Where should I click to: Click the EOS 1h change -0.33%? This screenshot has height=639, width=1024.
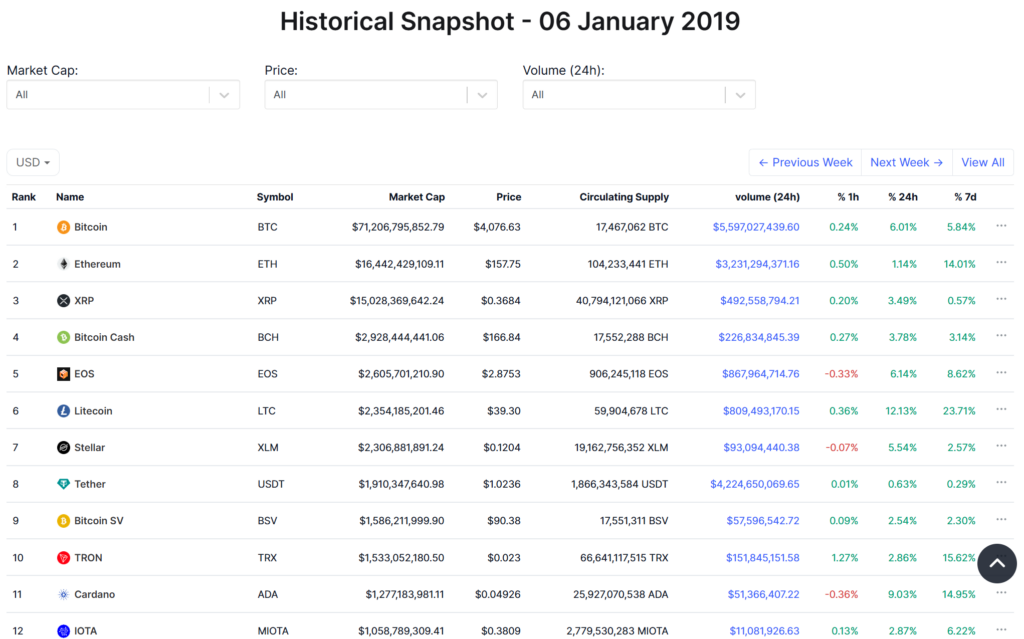tap(841, 374)
